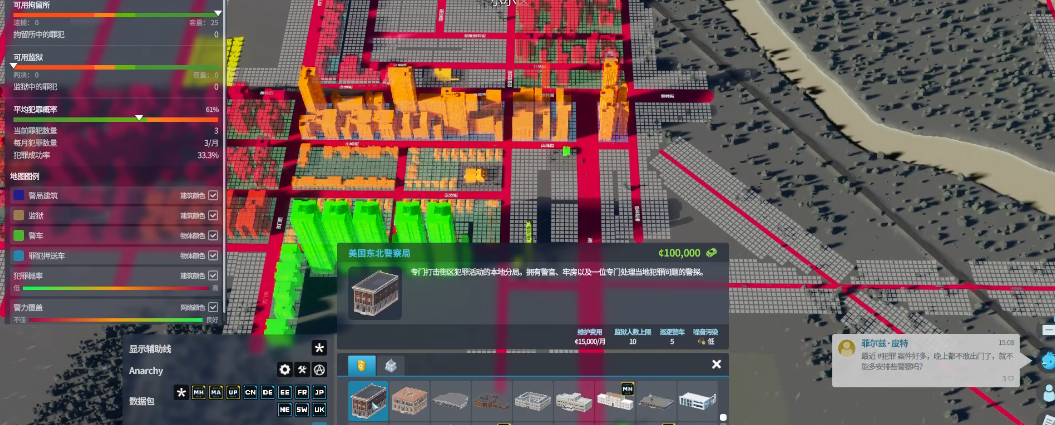Select the third flat gray building thumbnail
This screenshot has width=1055, height=425.
coord(451,401)
